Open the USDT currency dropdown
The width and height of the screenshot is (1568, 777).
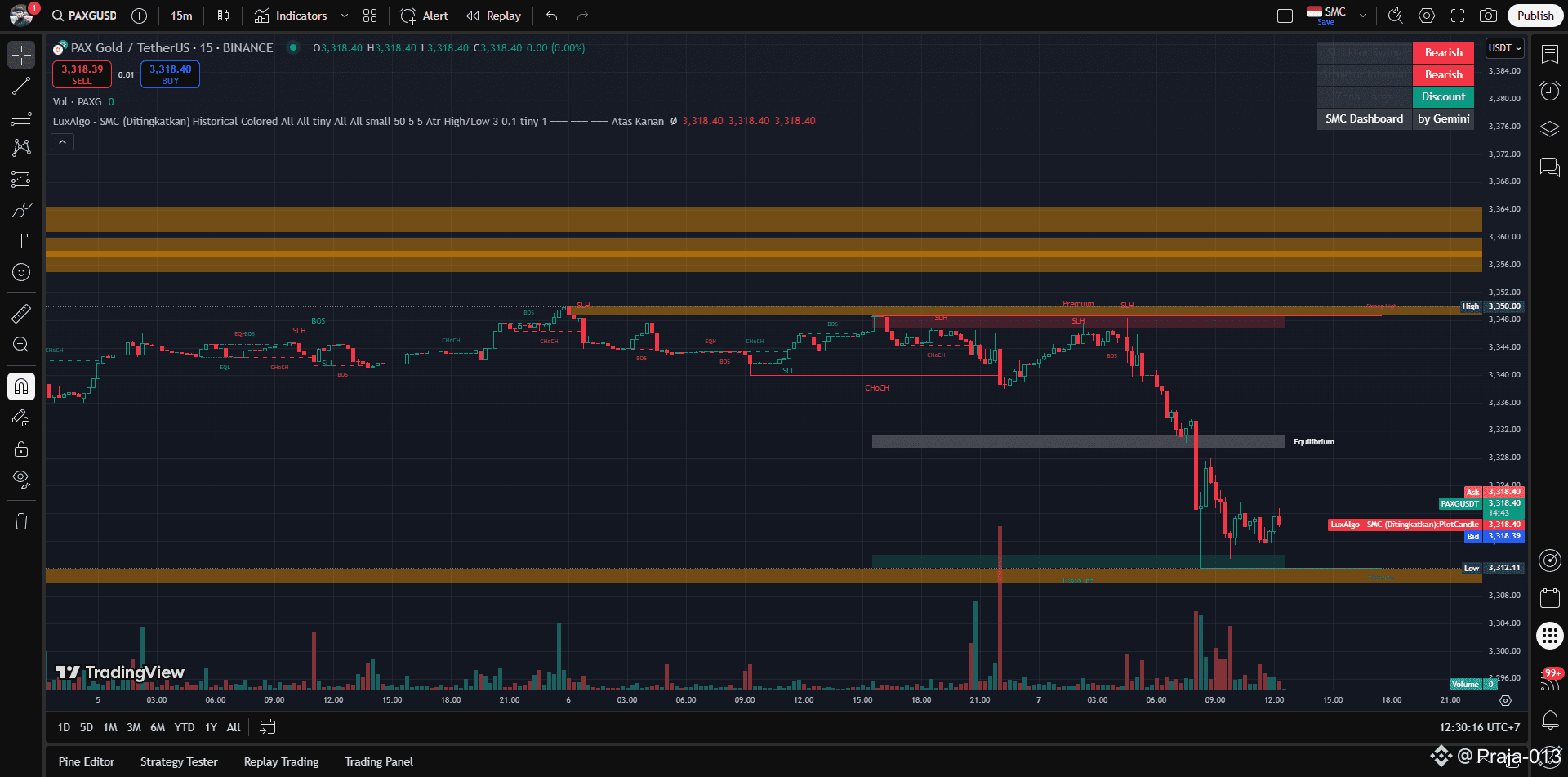coord(1504,48)
